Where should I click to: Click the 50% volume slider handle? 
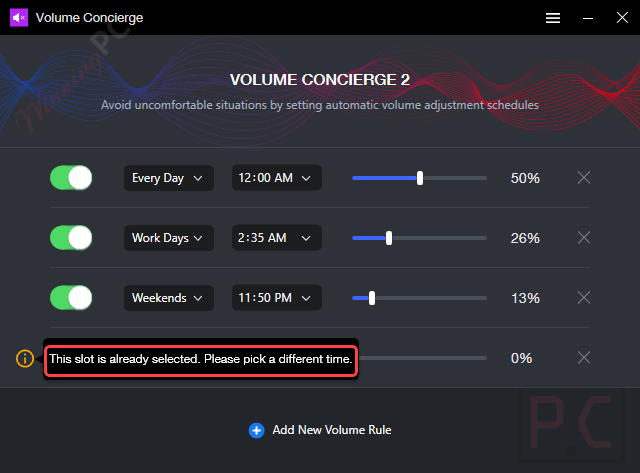tap(420, 178)
